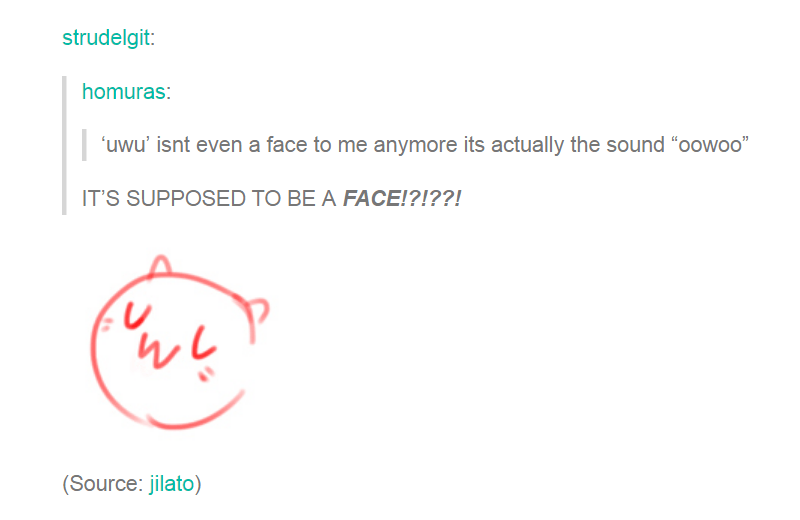
Task: Click the top ear of the cat drawing
Action: pyautogui.click(x=161, y=265)
